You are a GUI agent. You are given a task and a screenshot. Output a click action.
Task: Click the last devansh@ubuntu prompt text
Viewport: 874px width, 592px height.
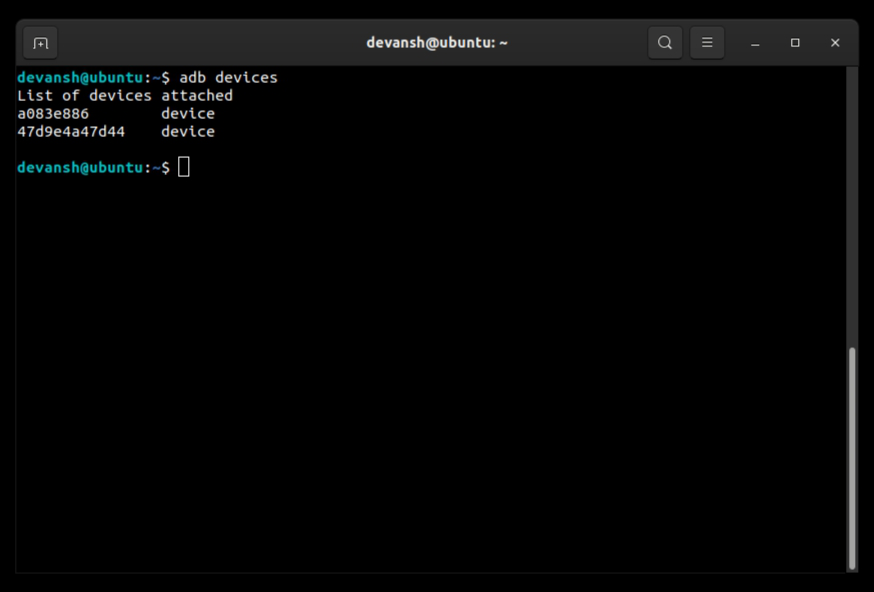click(80, 167)
